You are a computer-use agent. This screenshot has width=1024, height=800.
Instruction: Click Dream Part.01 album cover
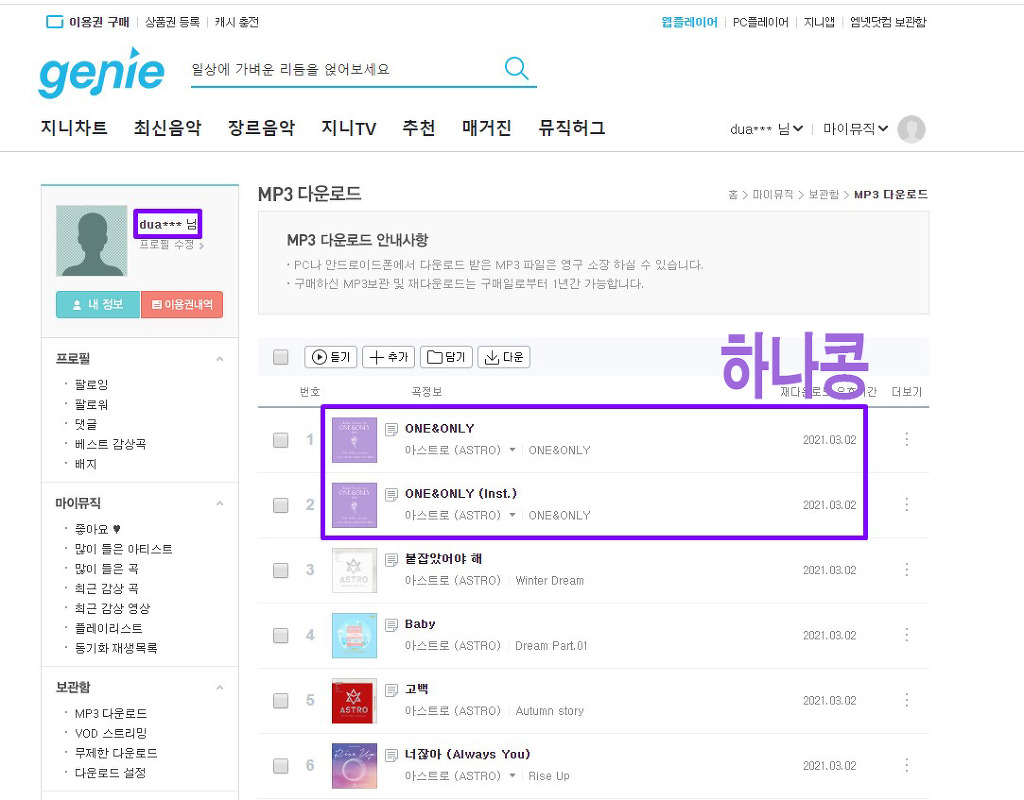[354, 635]
